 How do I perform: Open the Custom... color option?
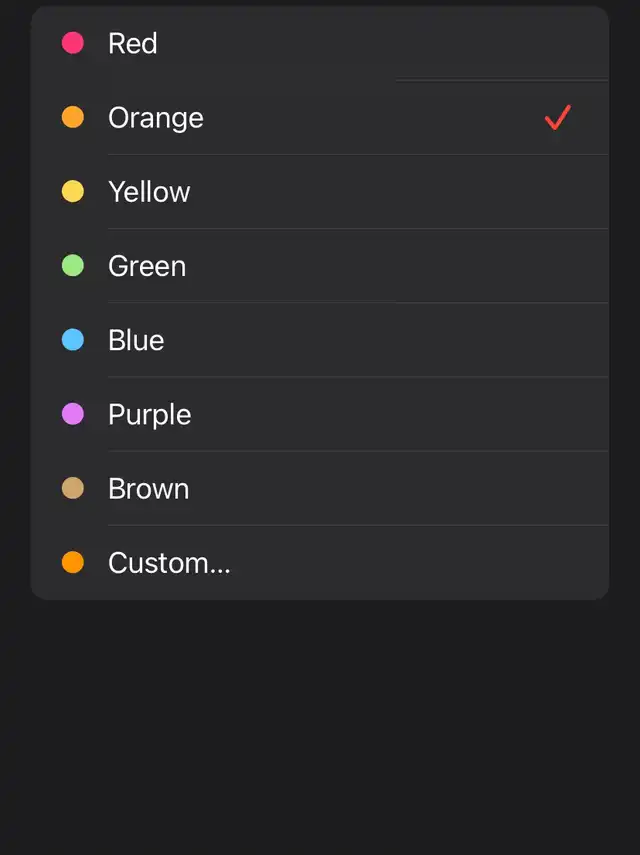tap(169, 562)
